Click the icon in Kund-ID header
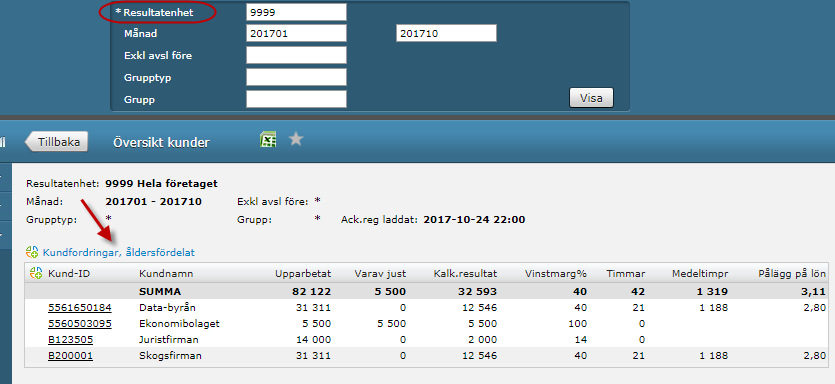The image size is (835, 384). [36, 273]
